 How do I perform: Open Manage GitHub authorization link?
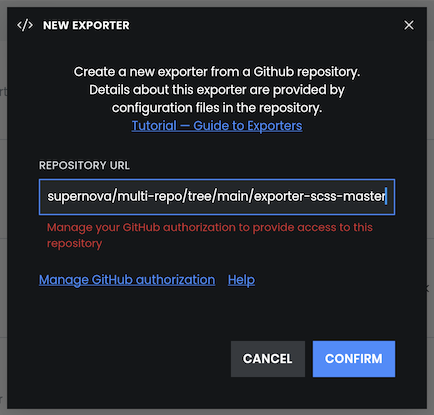click(x=127, y=280)
